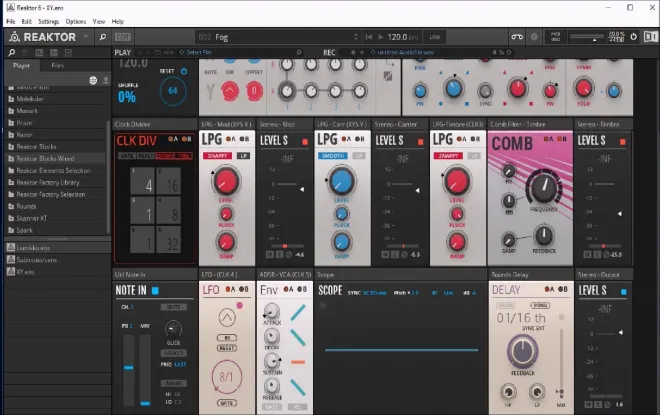Image resolution: width=660 pixels, height=415 pixels.
Task: Adjust the master volume slider in header
Action: click(588, 37)
